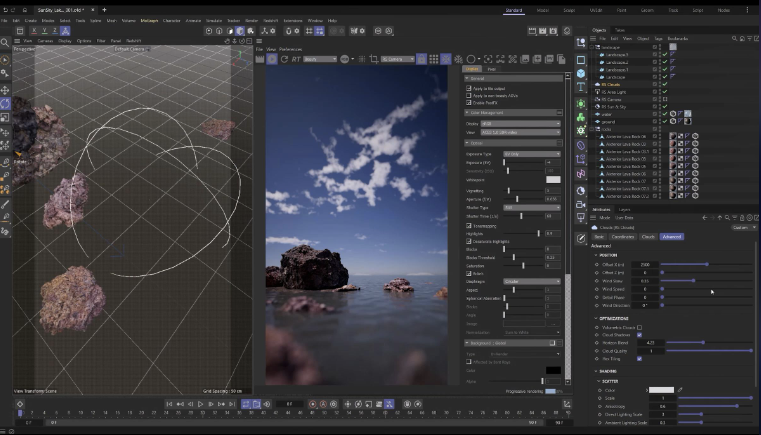The width and height of the screenshot is (761, 435).
Task: Select the Move tool in left toolbar
Action: [5, 88]
